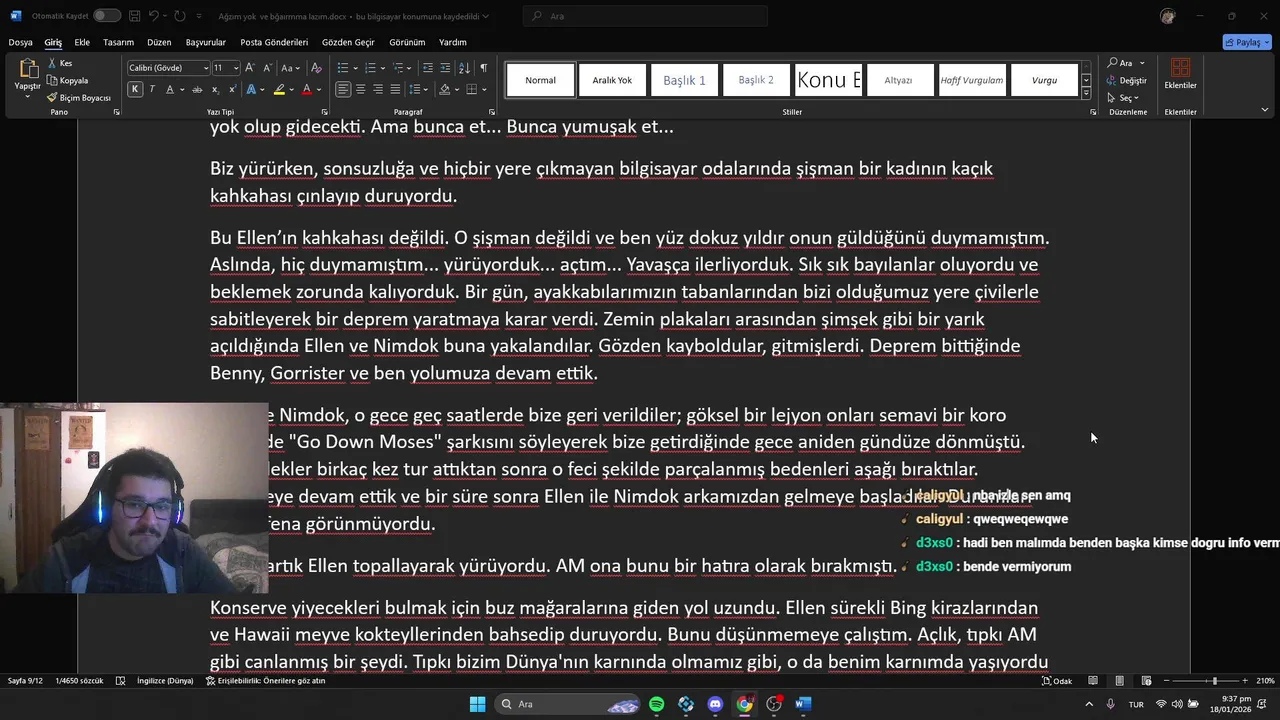Viewport: 1280px width, 720px height.
Task: Click the Paylaş share button
Action: point(1247,42)
